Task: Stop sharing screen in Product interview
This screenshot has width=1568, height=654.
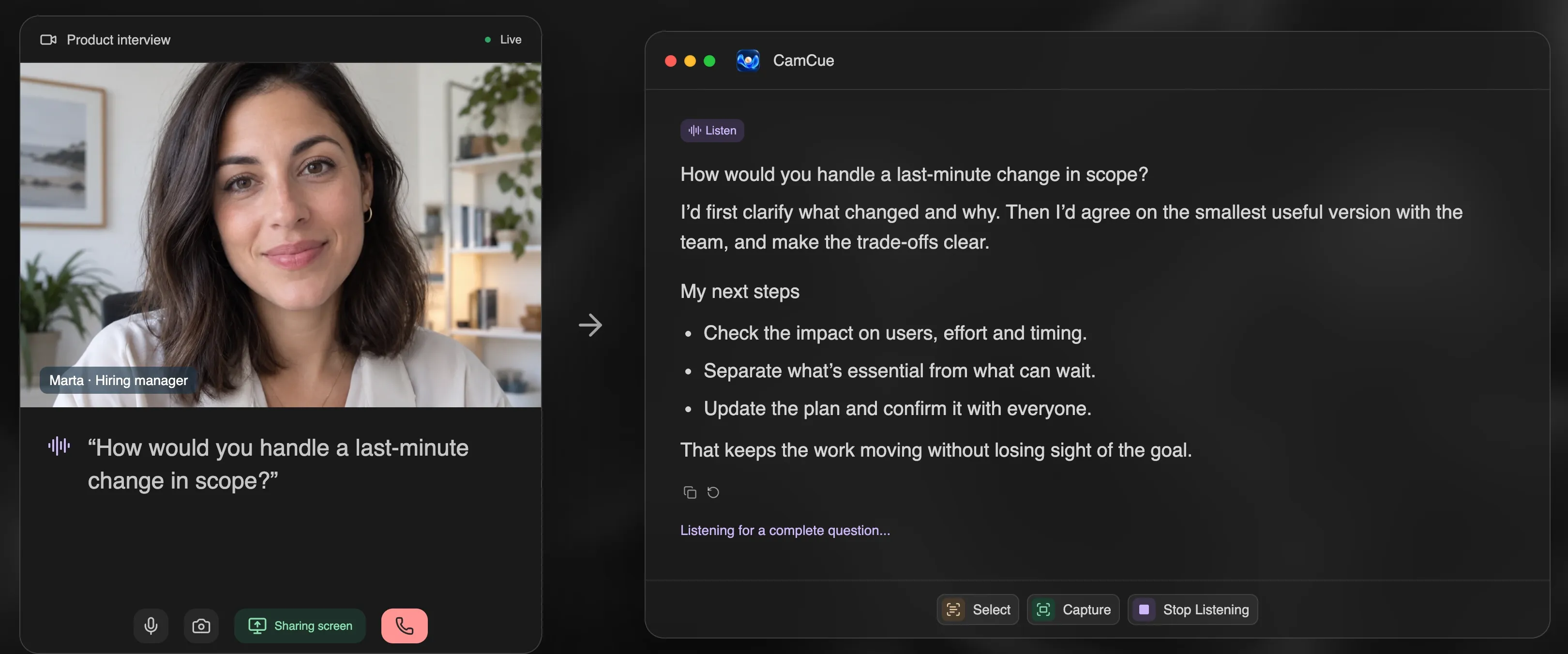Action: (x=300, y=625)
